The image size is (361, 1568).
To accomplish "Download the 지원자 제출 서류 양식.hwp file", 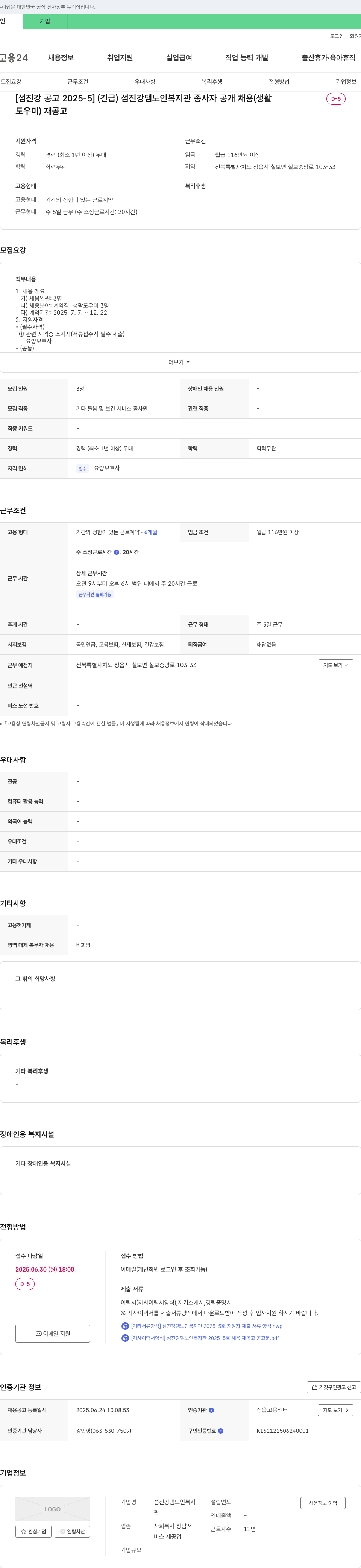I will 207,1326.
